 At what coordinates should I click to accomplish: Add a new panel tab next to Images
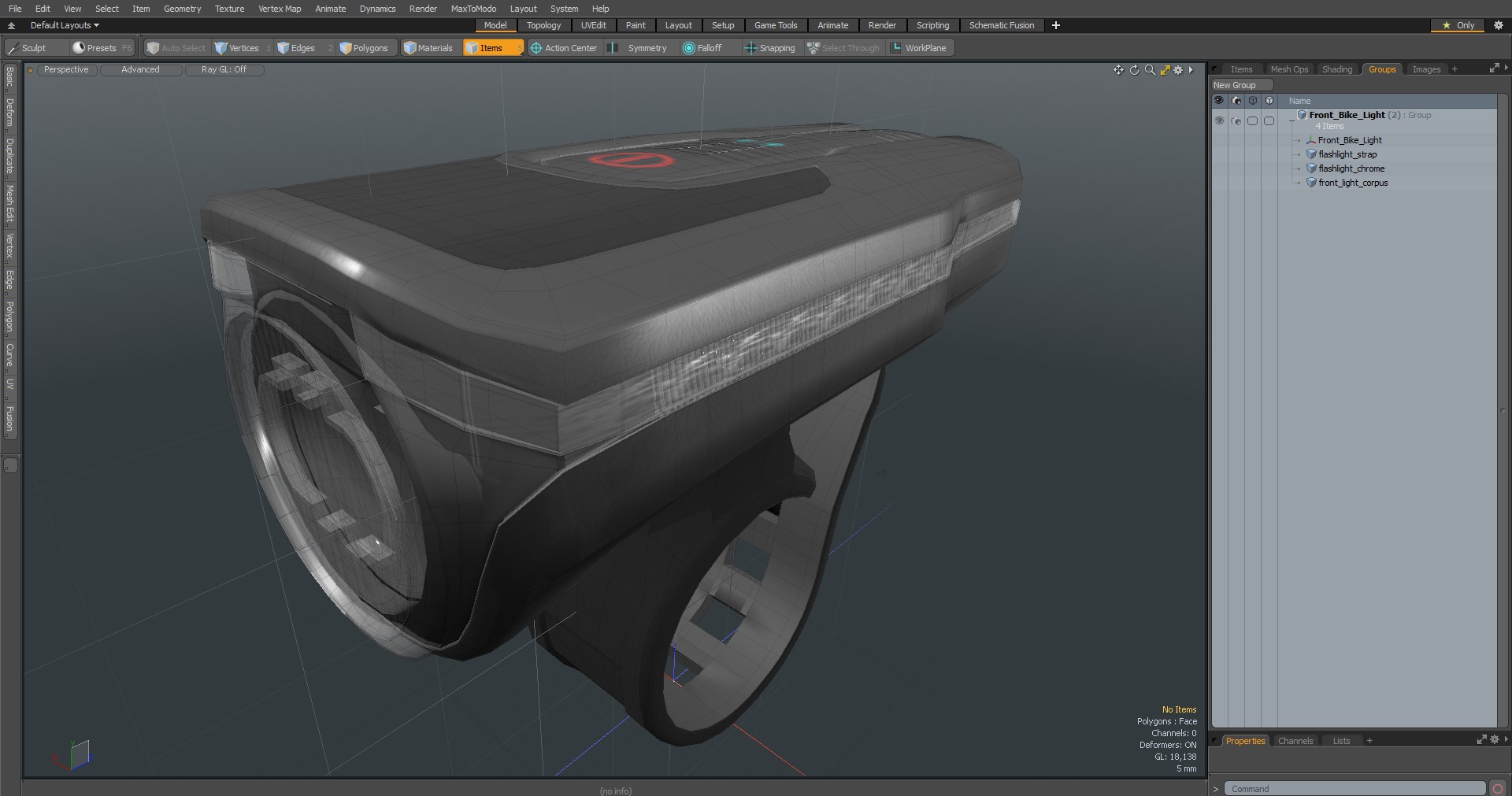click(x=1455, y=69)
